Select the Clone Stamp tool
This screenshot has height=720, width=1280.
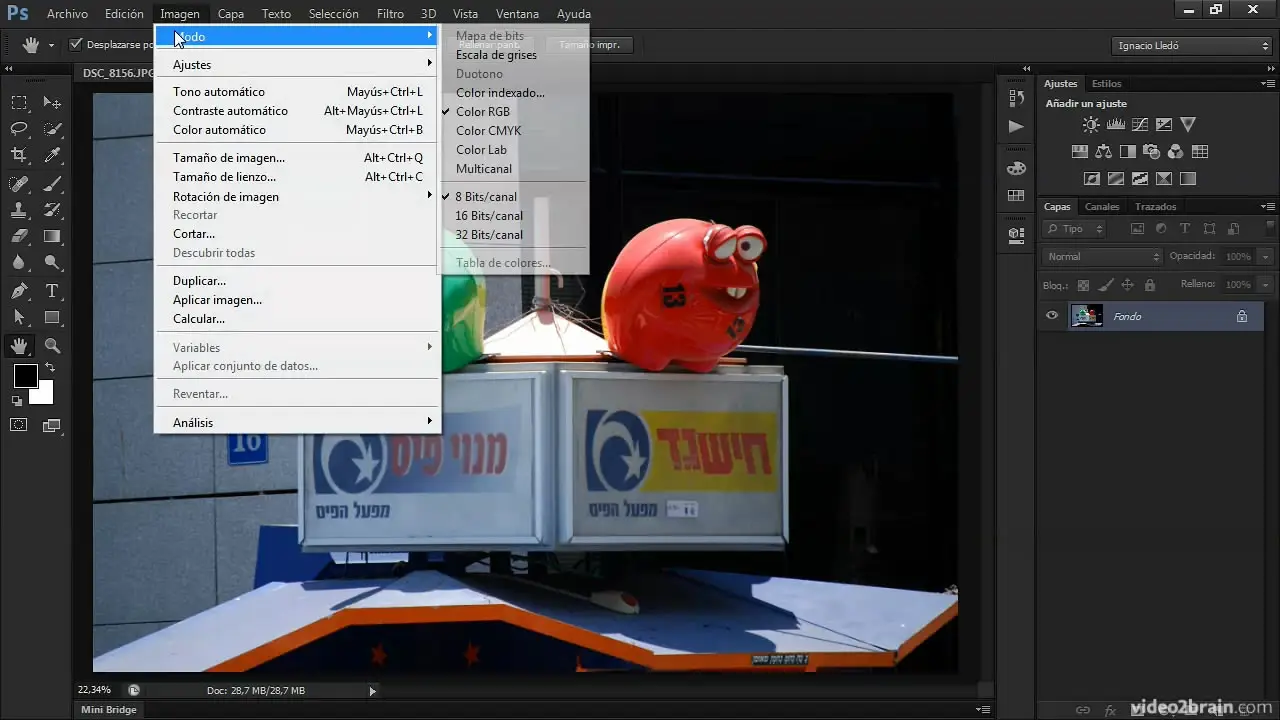[x=19, y=210]
